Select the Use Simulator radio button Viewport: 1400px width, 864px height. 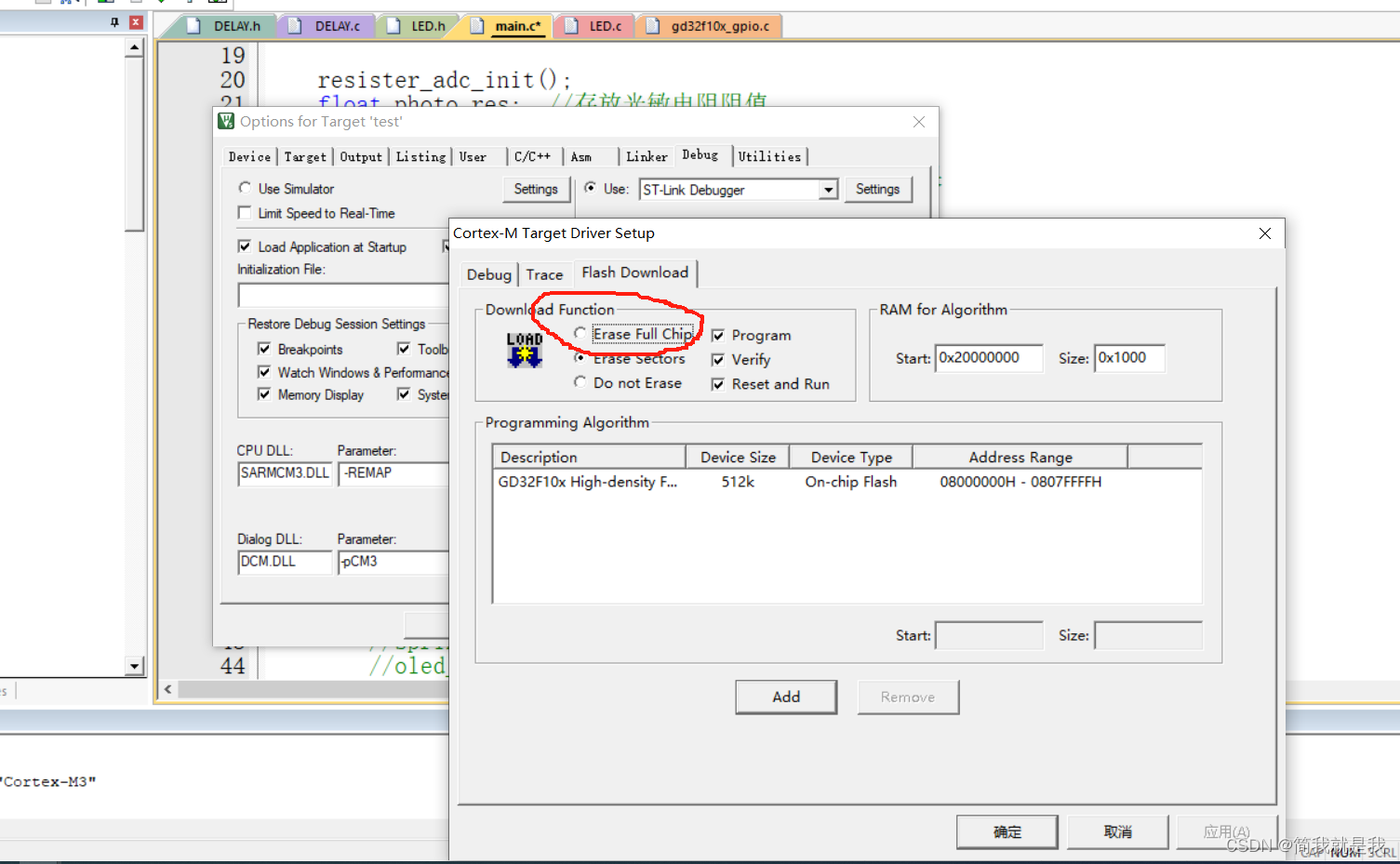245,188
